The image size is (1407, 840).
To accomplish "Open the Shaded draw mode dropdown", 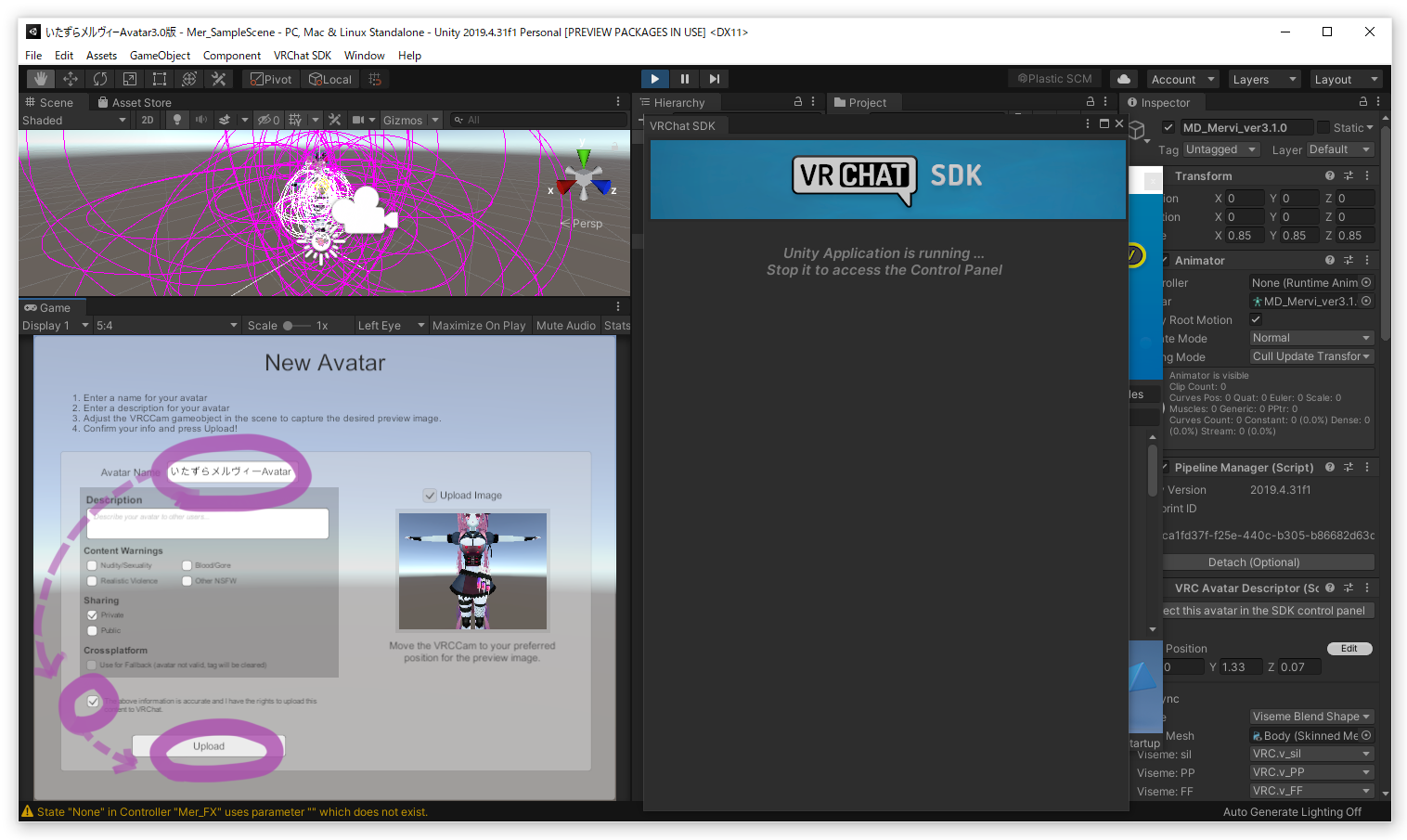I will (x=75, y=120).
